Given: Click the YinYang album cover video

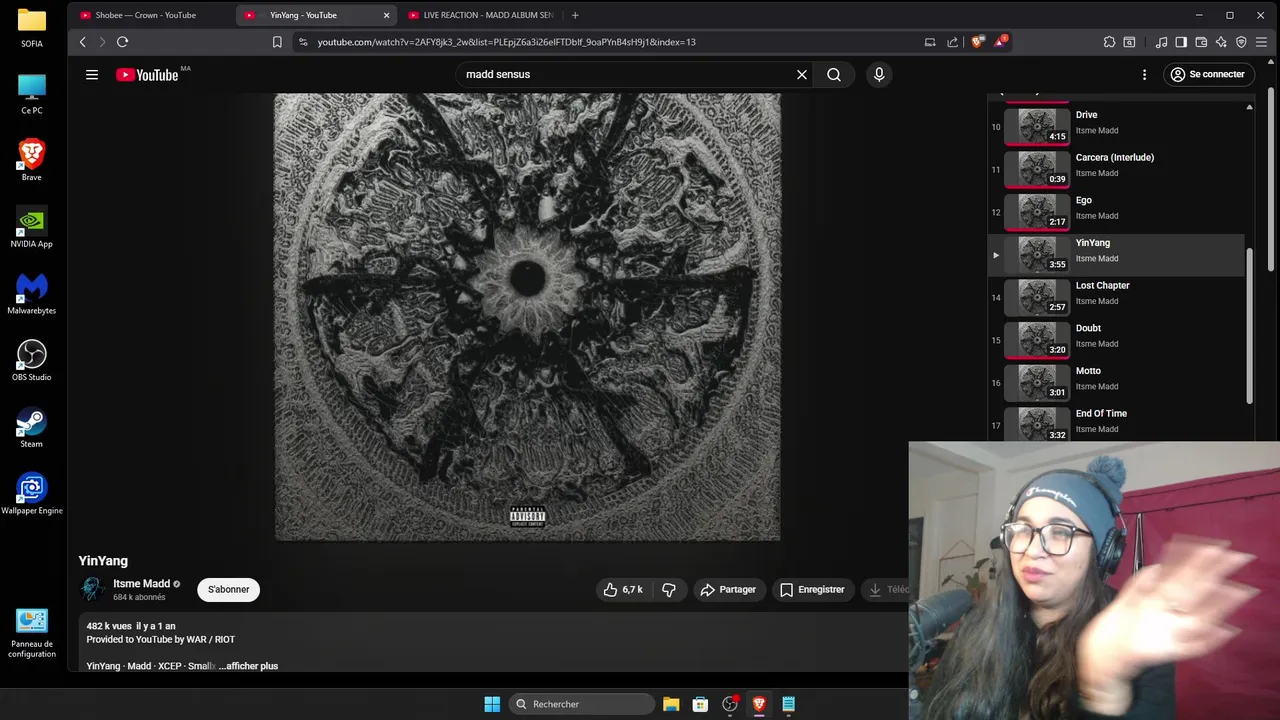Looking at the screenshot, I should [527, 317].
